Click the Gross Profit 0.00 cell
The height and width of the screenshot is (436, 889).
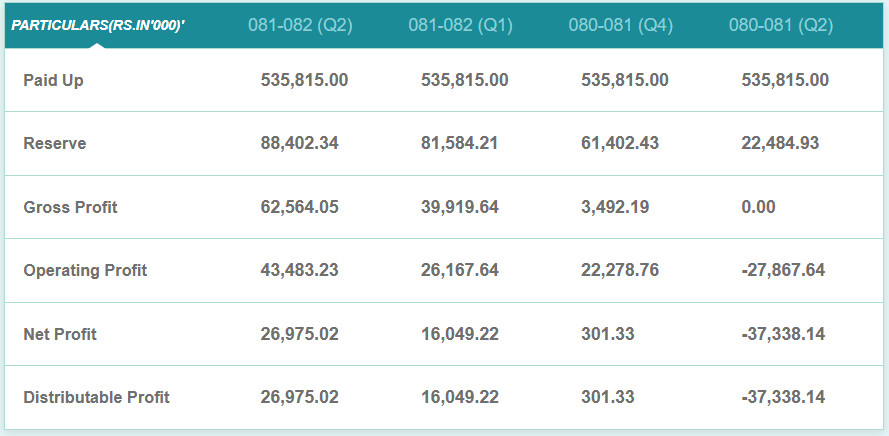(x=758, y=207)
